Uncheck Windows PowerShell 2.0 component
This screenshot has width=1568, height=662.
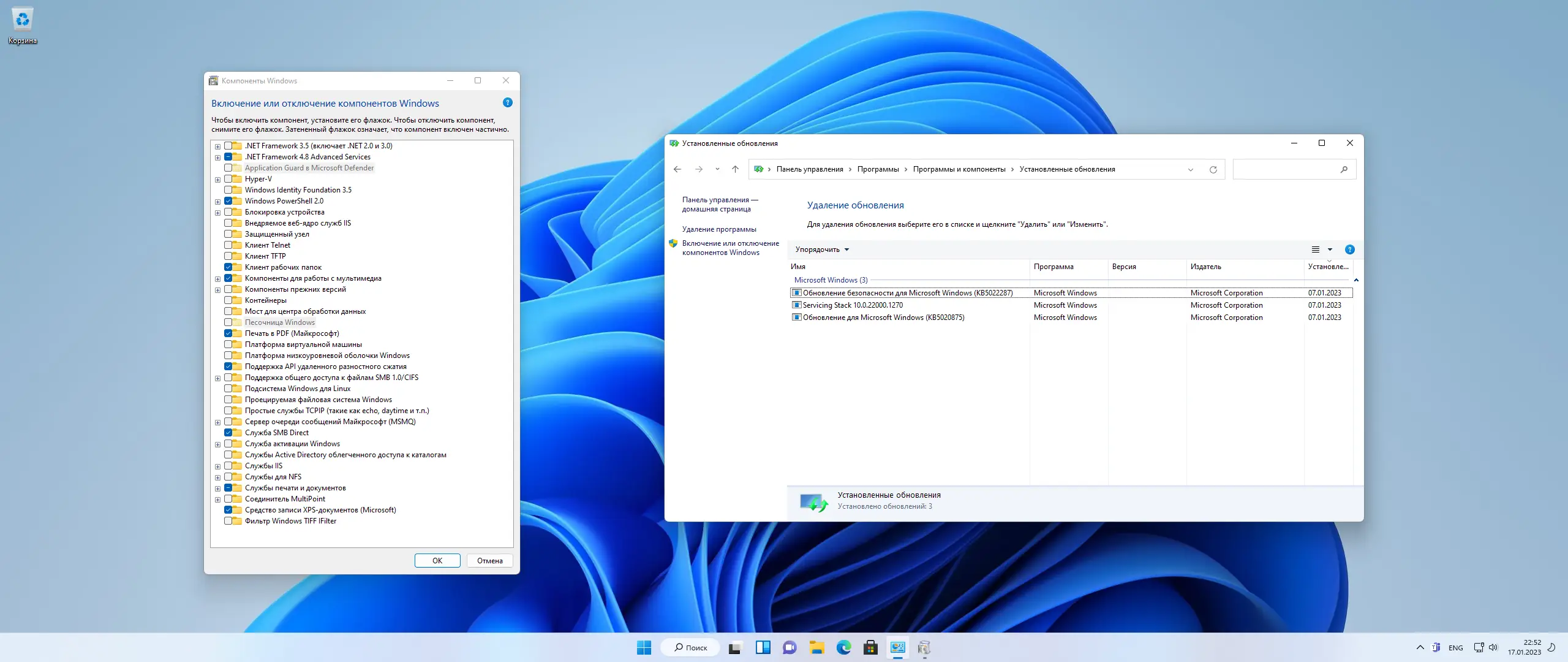click(228, 201)
